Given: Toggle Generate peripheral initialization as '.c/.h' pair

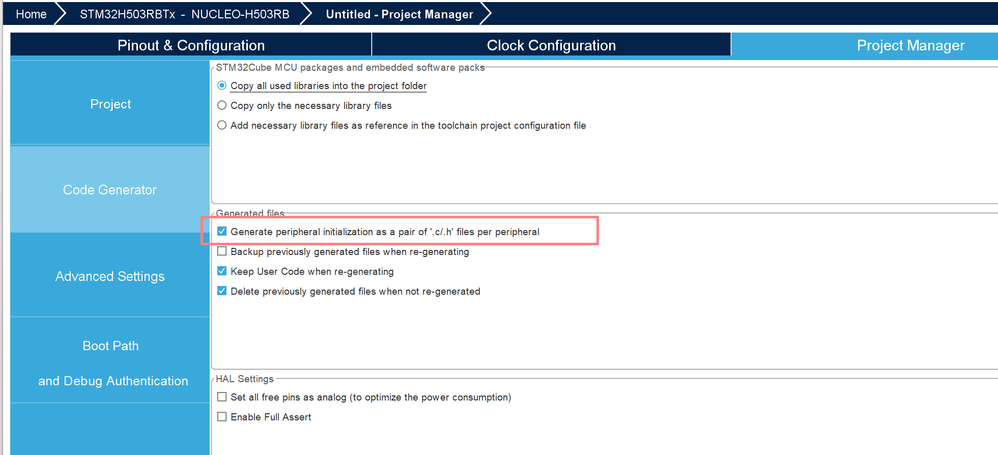Looking at the screenshot, I should tap(222, 232).
